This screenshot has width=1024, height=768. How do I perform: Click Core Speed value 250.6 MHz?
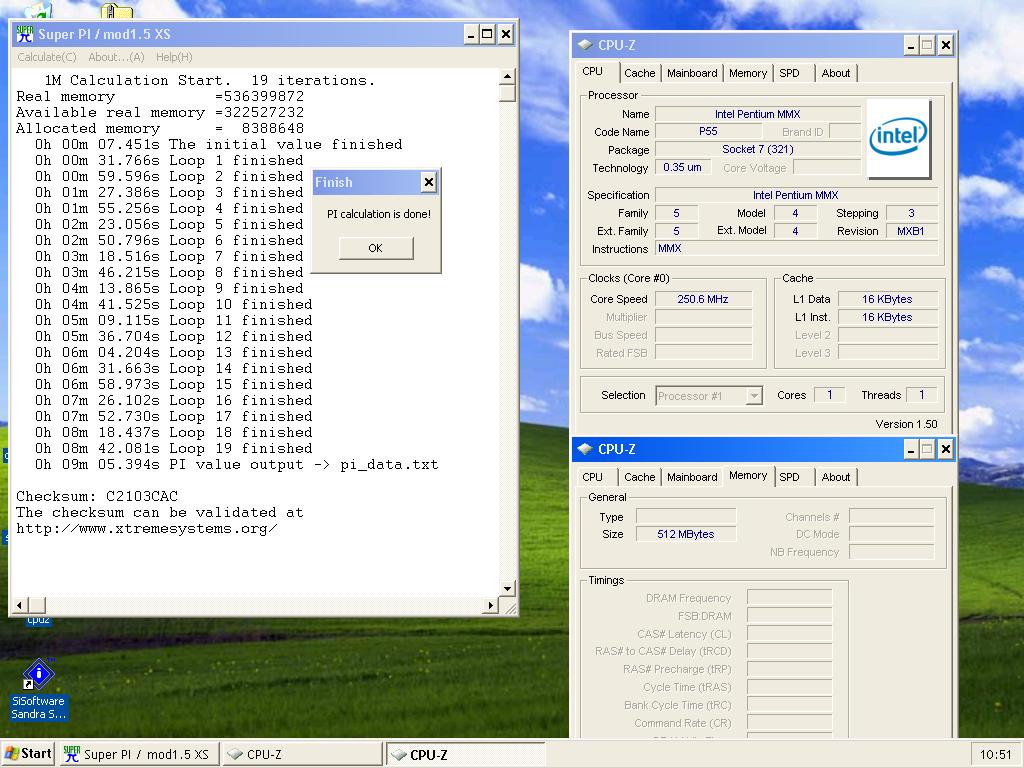tap(703, 299)
